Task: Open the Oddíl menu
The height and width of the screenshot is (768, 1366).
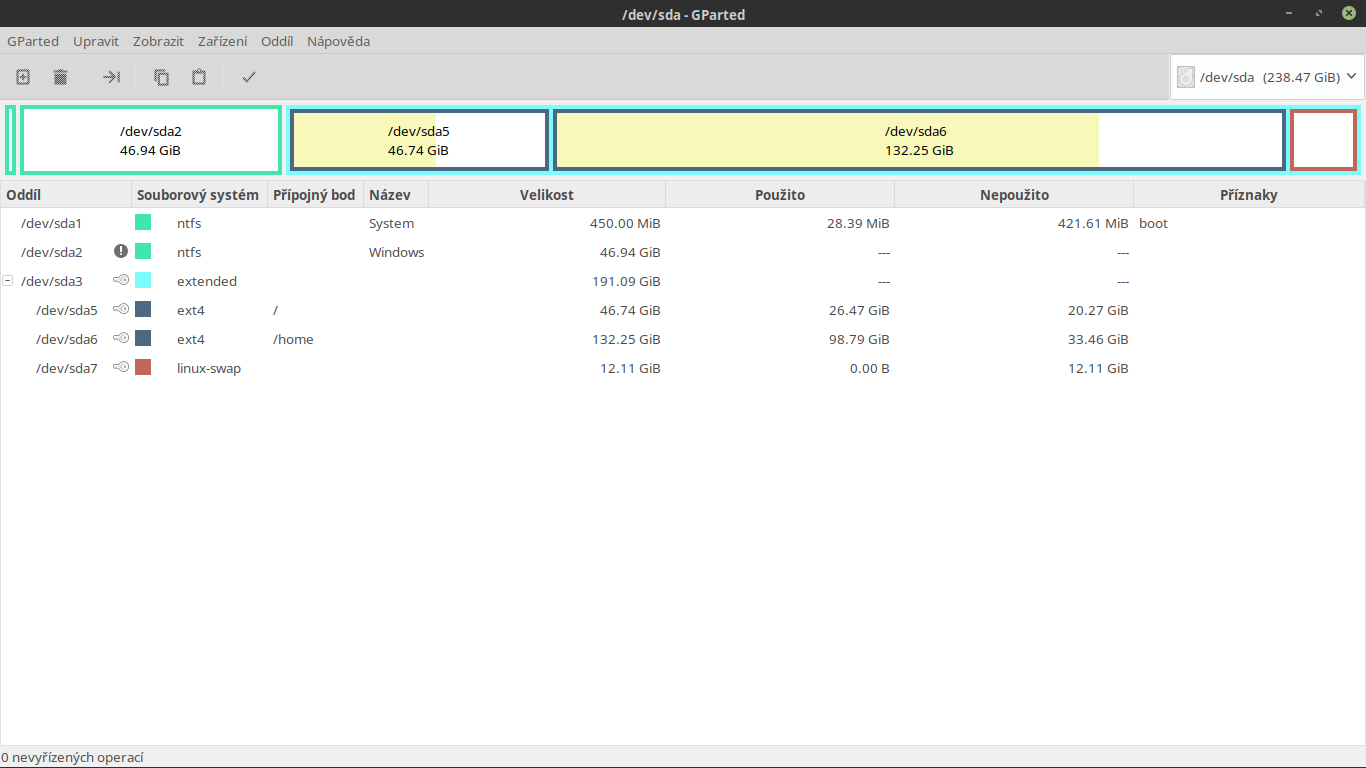Action: tap(277, 41)
